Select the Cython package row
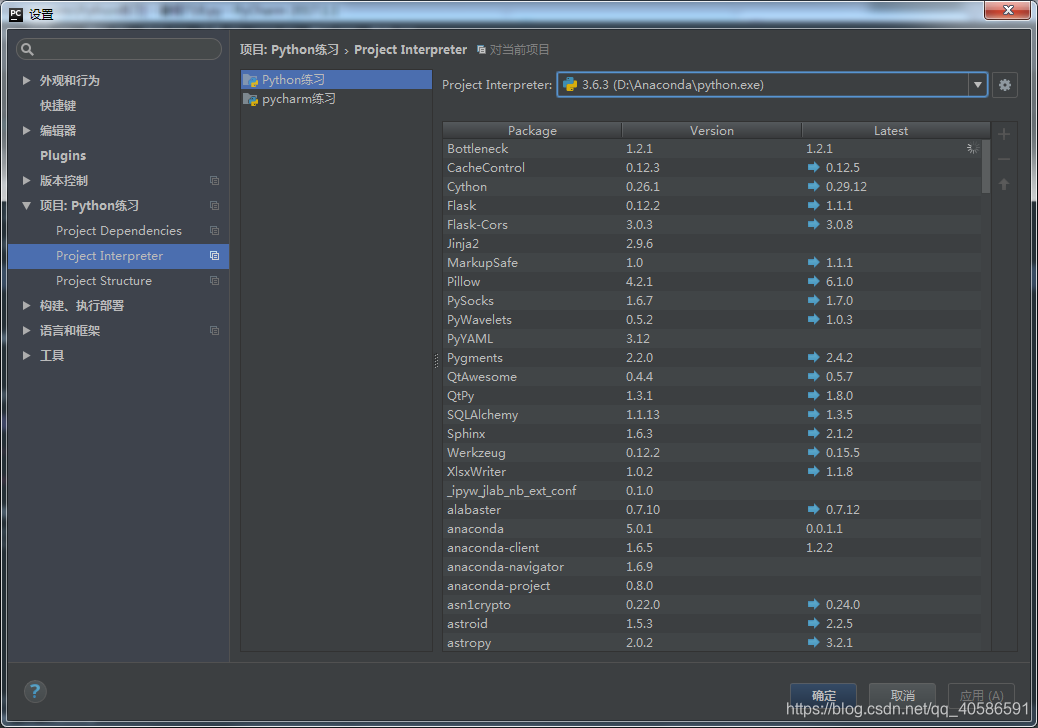 coord(712,187)
